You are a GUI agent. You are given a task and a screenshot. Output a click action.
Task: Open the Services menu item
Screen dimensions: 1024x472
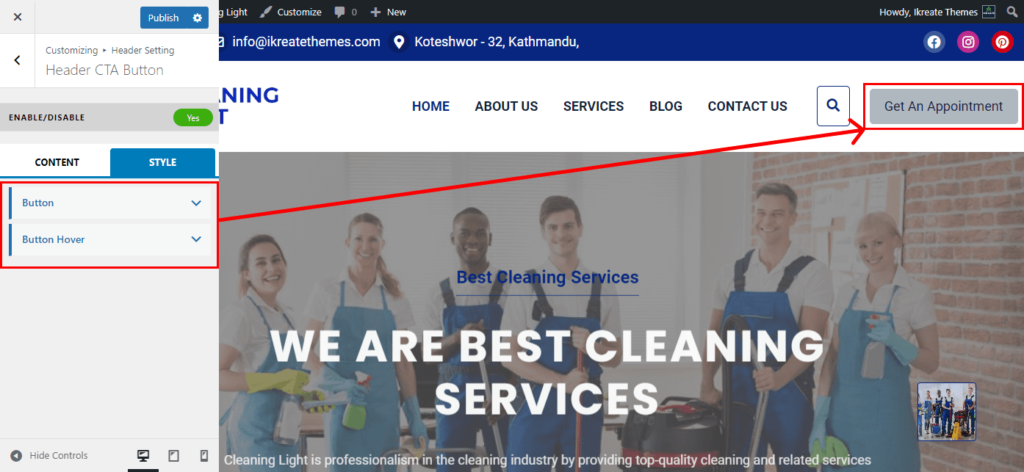[x=594, y=106]
